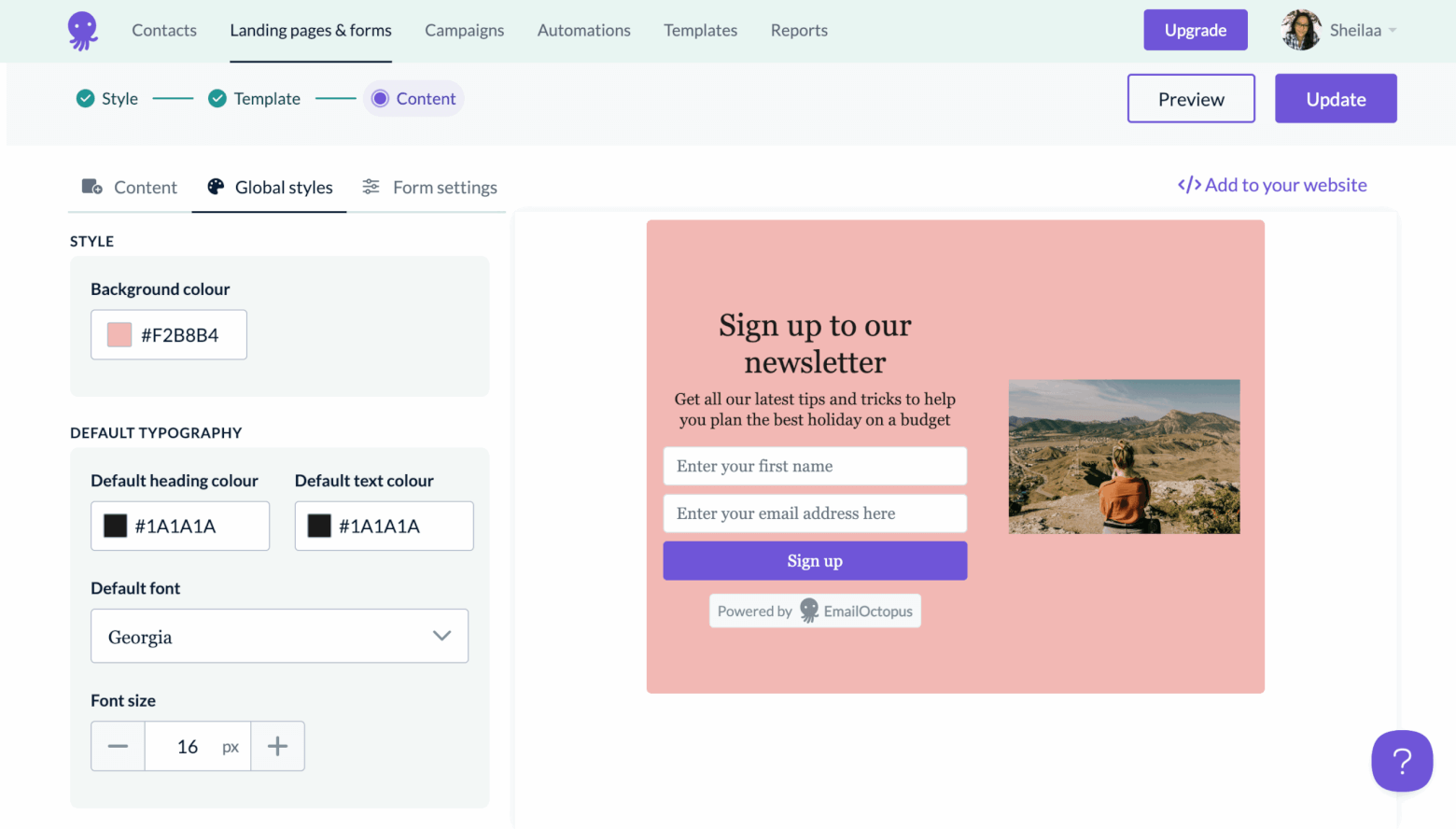Screen dimensions: 1456x829
Task: Go back to the Style step checkmark
Action: pyautogui.click(x=85, y=98)
